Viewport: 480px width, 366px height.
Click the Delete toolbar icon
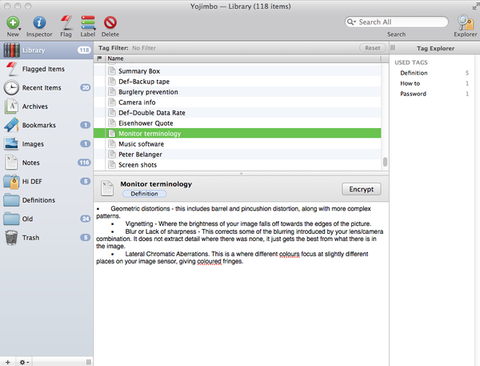click(x=110, y=23)
